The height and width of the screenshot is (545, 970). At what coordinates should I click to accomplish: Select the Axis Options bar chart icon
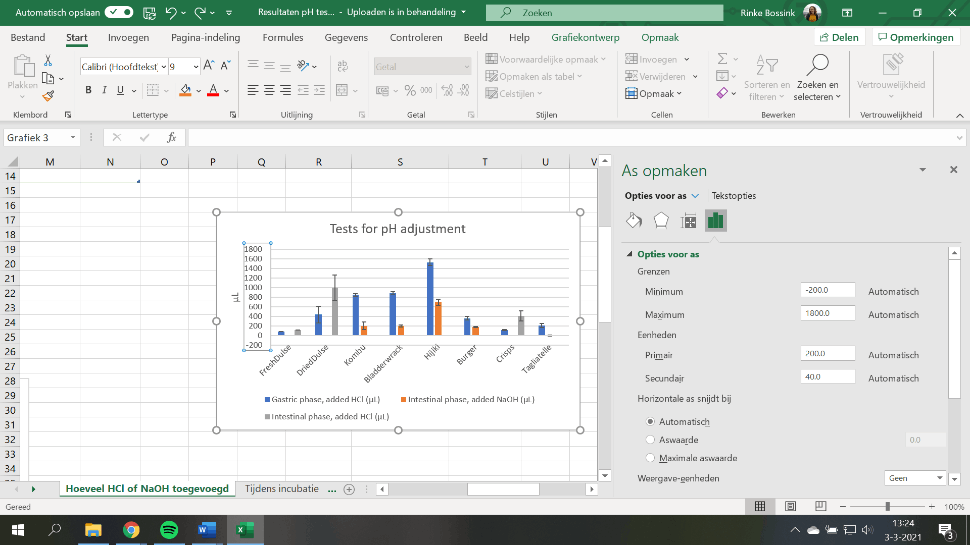[715, 221]
